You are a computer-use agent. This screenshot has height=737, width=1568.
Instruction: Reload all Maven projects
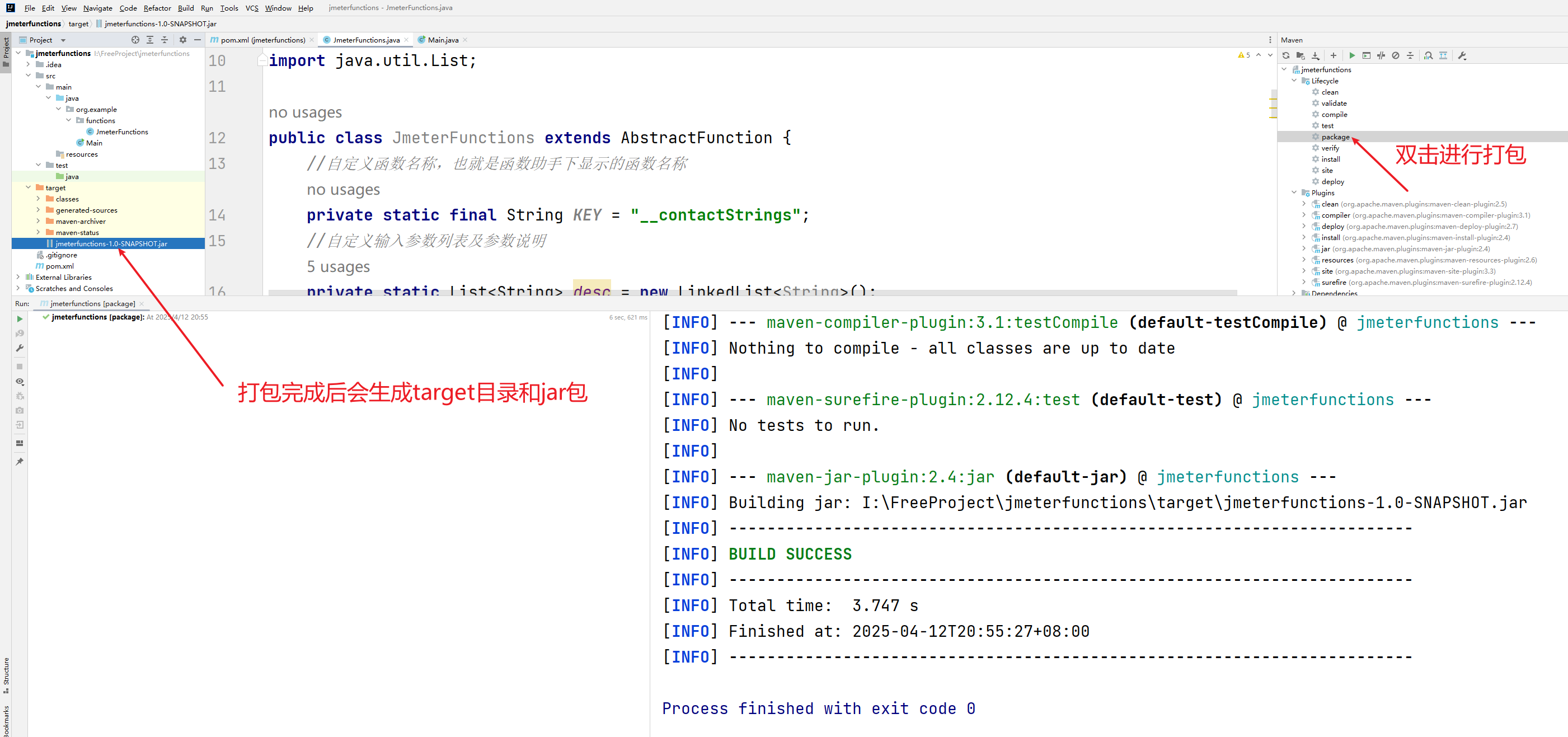click(x=1285, y=55)
